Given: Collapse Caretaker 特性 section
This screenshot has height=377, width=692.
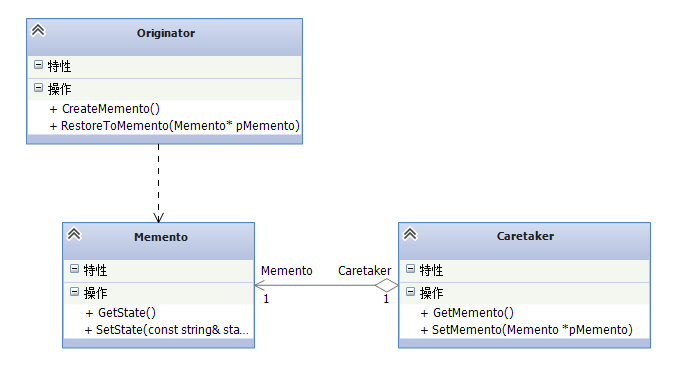Looking at the screenshot, I should (x=410, y=269).
